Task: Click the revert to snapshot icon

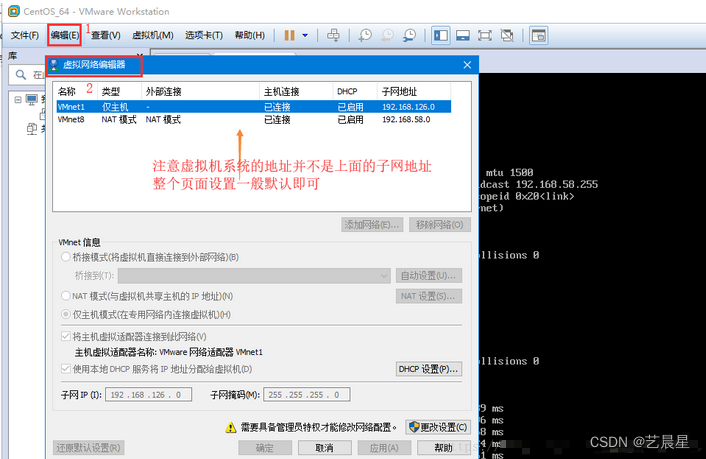Action: (x=387, y=35)
